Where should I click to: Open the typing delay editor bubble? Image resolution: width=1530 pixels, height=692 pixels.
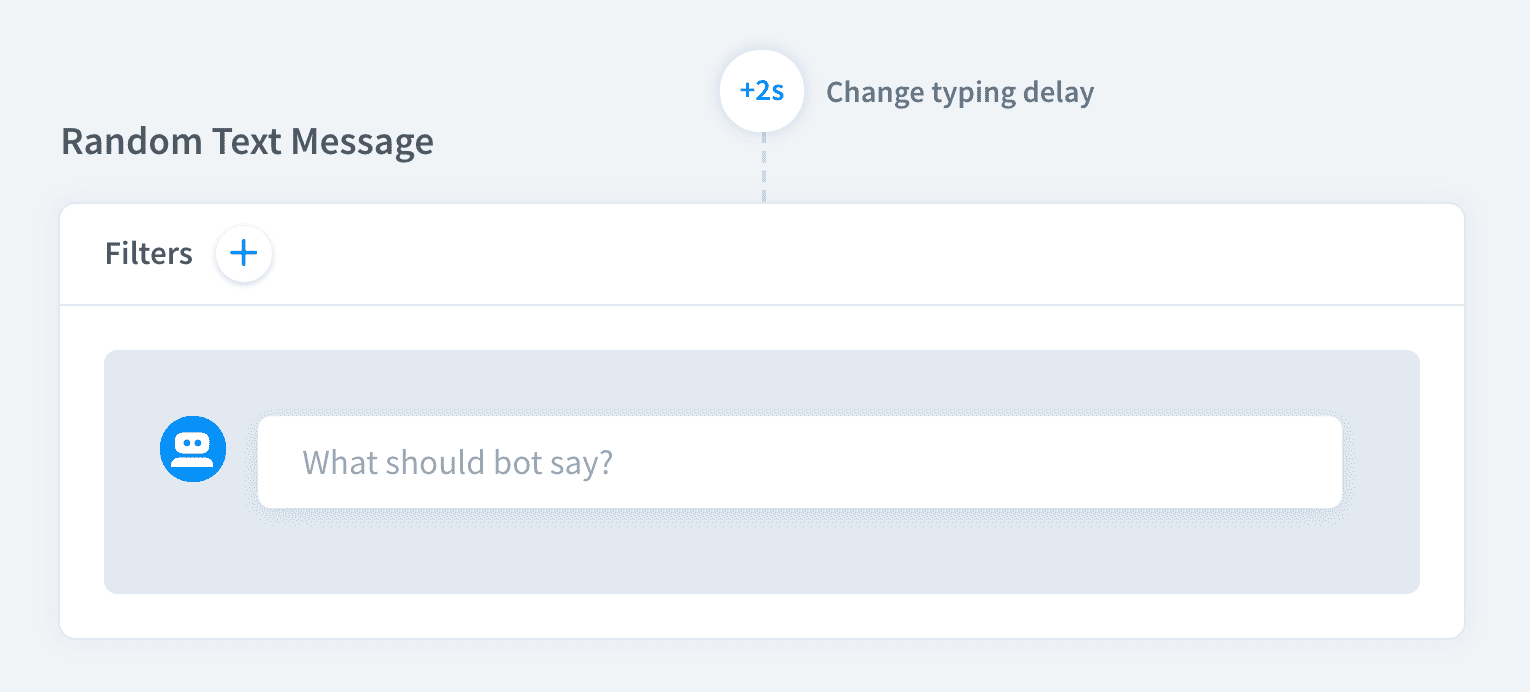[762, 91]
